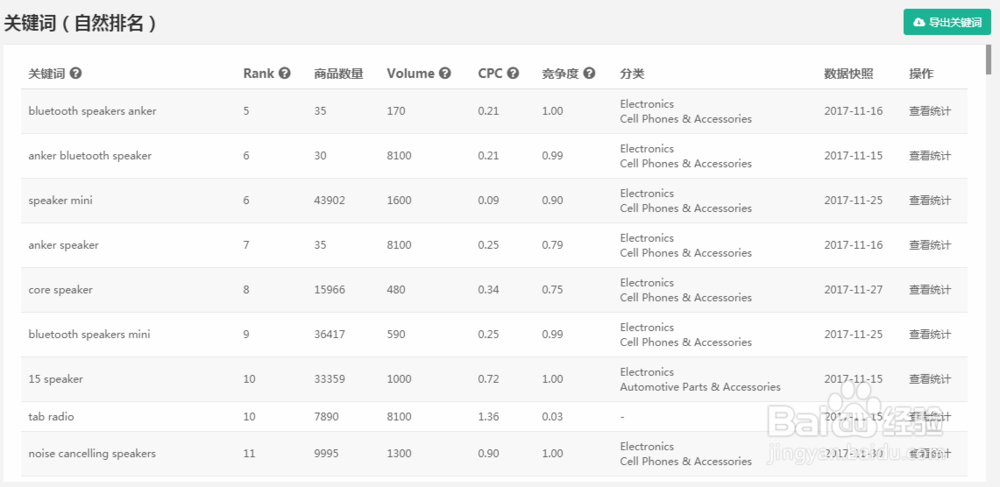Click the 关键词（自然排名）page heading
The image size is (1000, 487).
pos(81,24)
